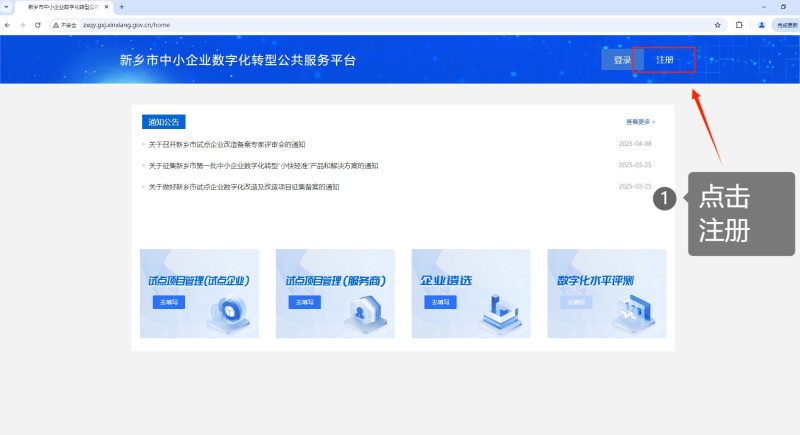Click the 登录 login button
This screenshot has width=800, height=435.
[x=622, y=60]
